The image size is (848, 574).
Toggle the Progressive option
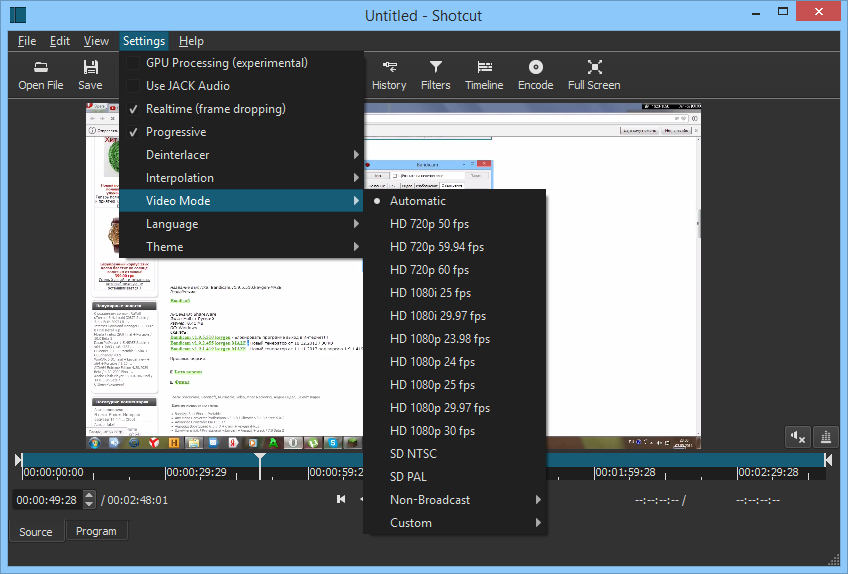pos(241,132)
